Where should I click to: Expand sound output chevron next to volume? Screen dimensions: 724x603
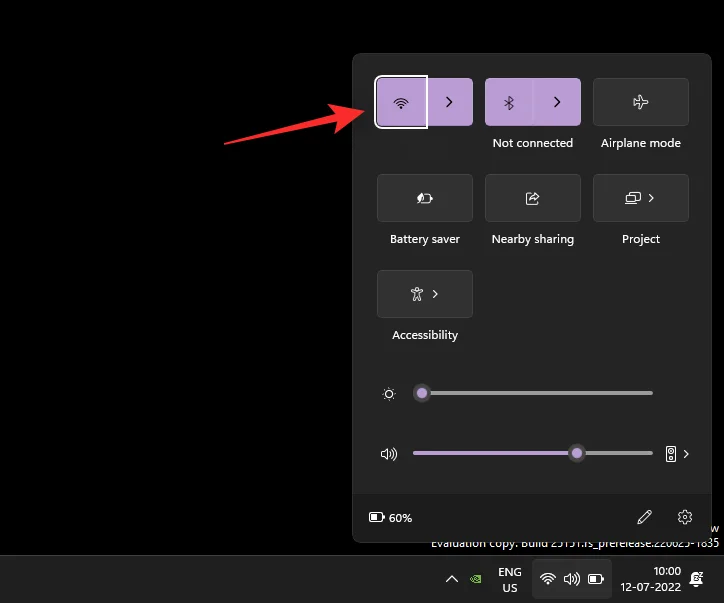pyautogui.click(x=687, y=454)
